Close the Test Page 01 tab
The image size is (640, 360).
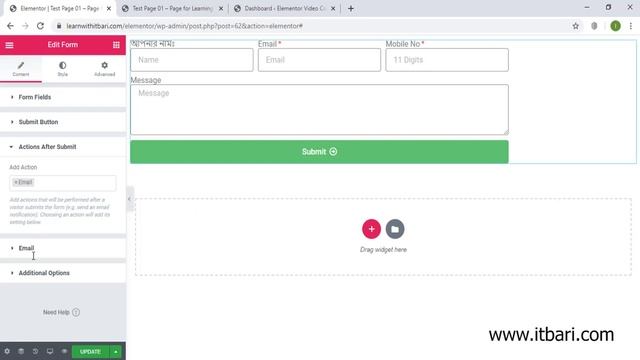pyautogui.click(x=221, y=9)
